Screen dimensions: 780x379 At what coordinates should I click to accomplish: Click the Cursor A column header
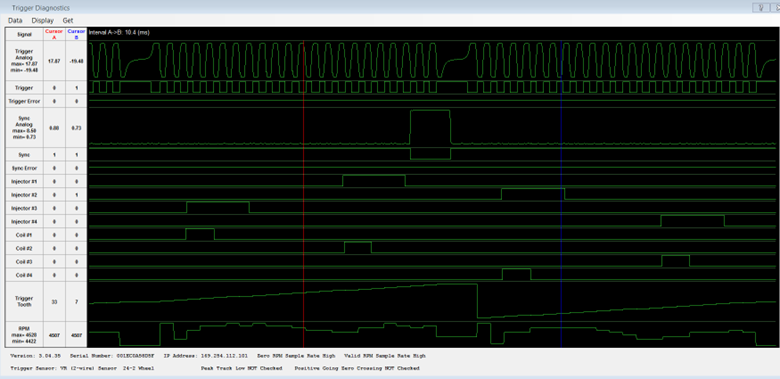point(54,34)
